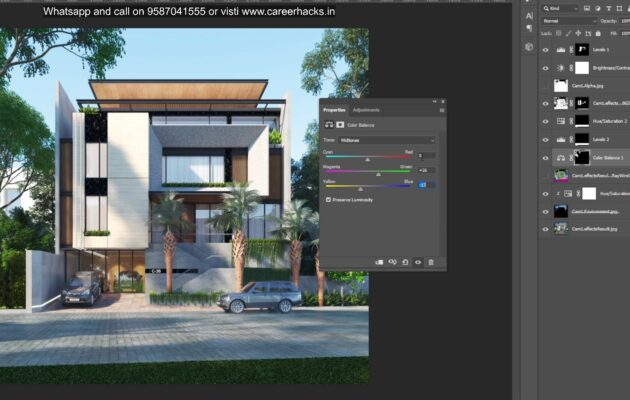
Task: Select the Properties tab
Action: (x=334, y=109)
